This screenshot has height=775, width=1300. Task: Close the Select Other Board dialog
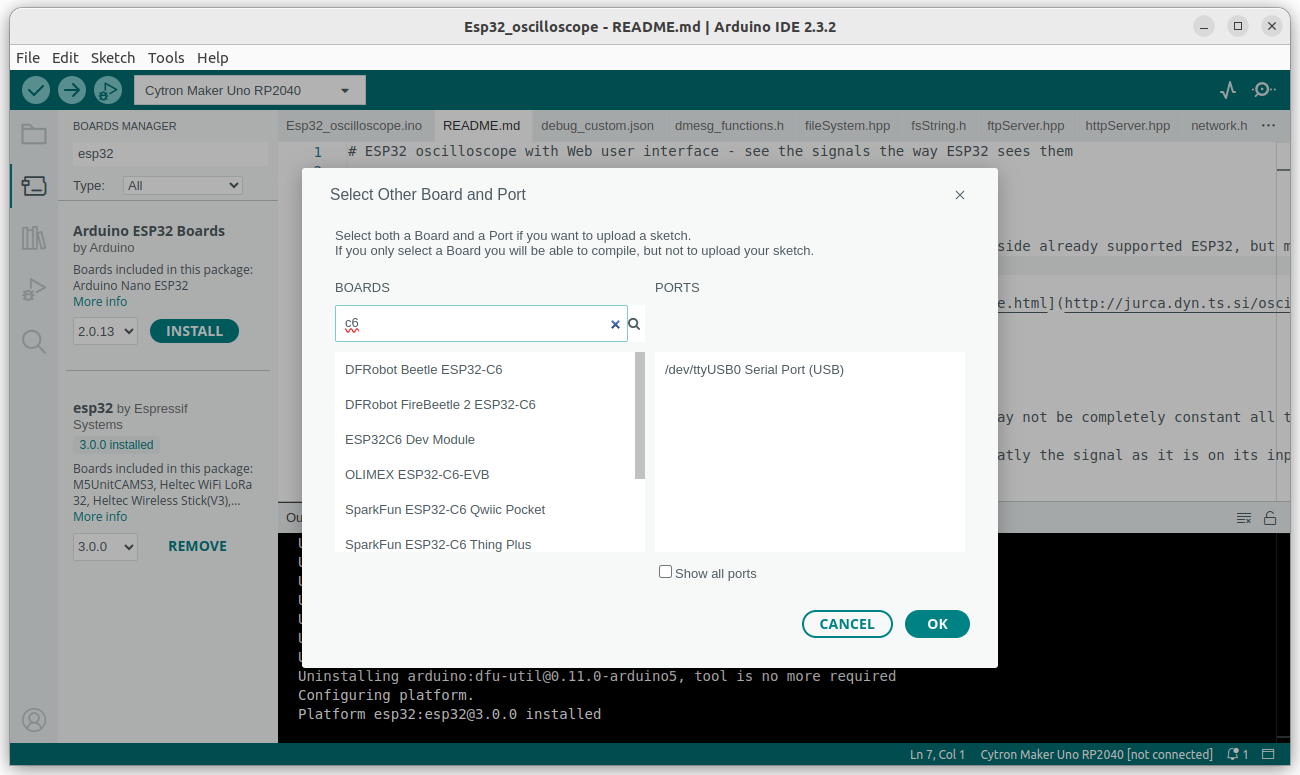[960, 195]
